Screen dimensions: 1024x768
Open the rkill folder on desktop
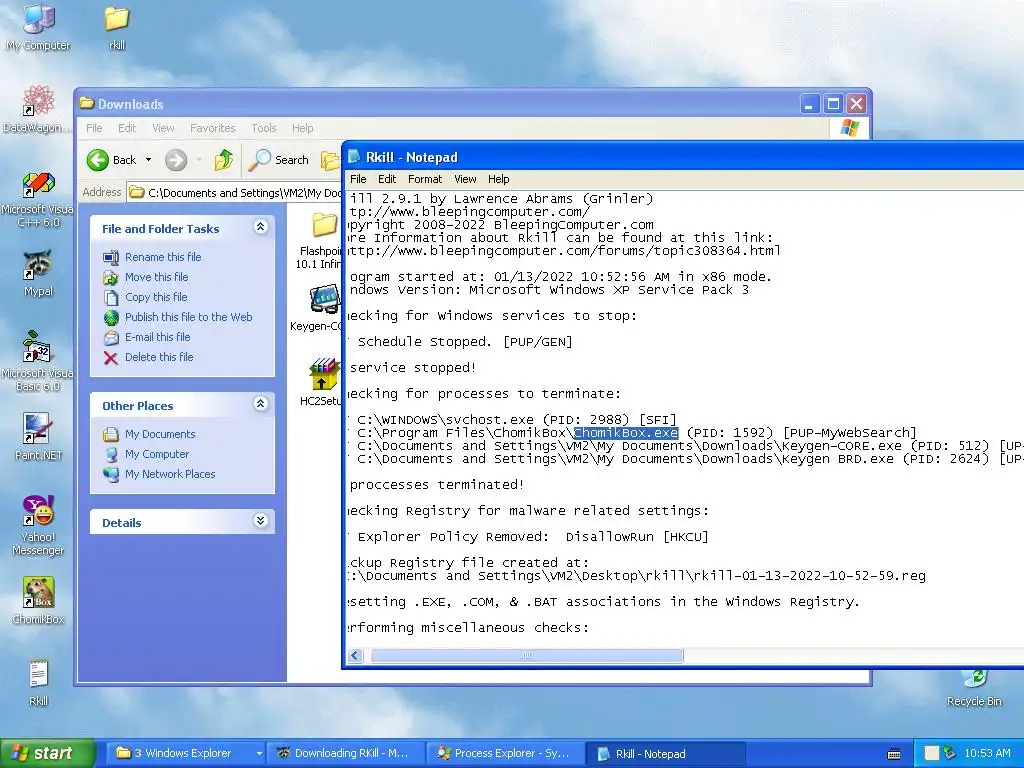[117, 26]
